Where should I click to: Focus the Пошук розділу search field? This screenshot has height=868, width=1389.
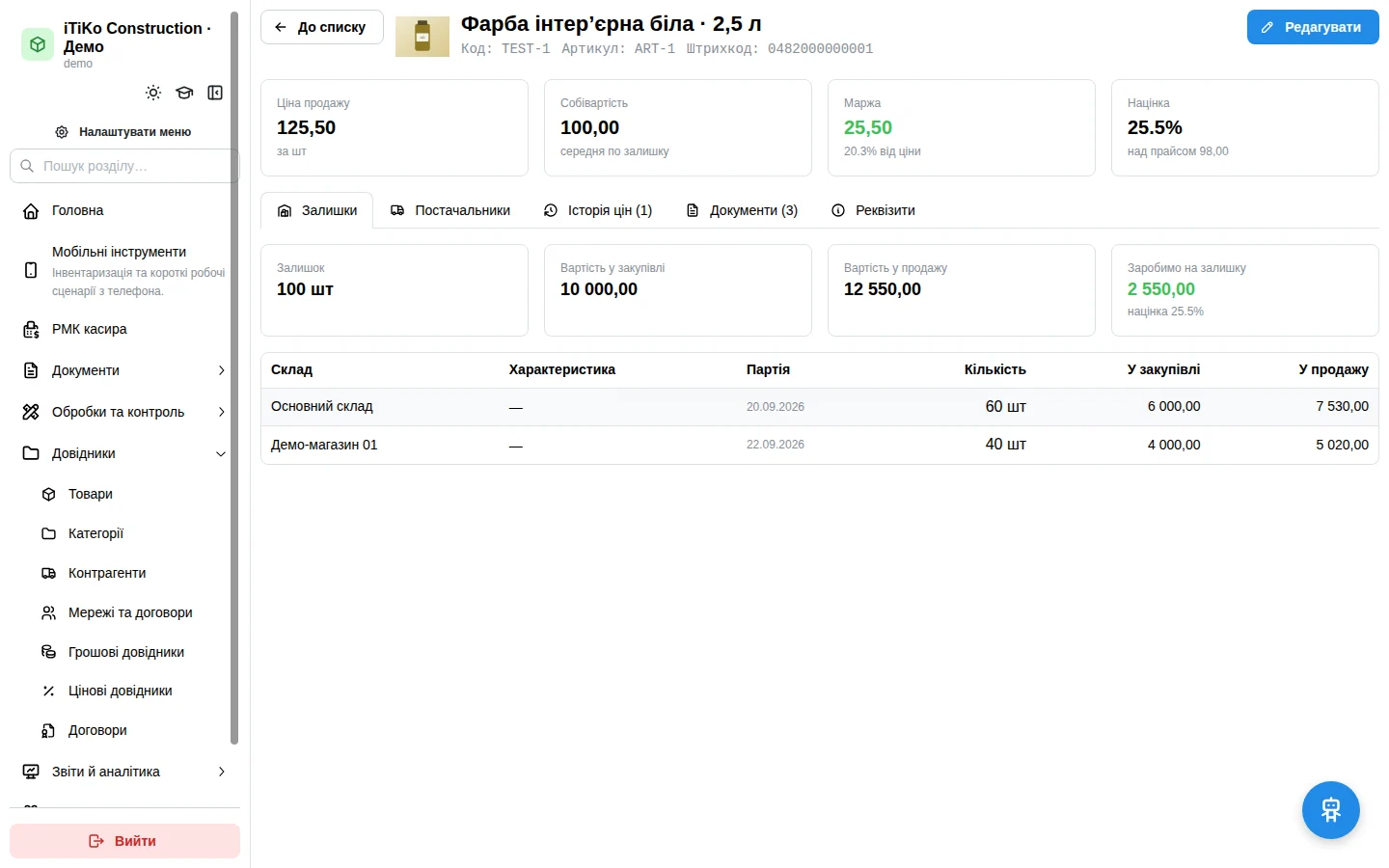tap(124, 166)
